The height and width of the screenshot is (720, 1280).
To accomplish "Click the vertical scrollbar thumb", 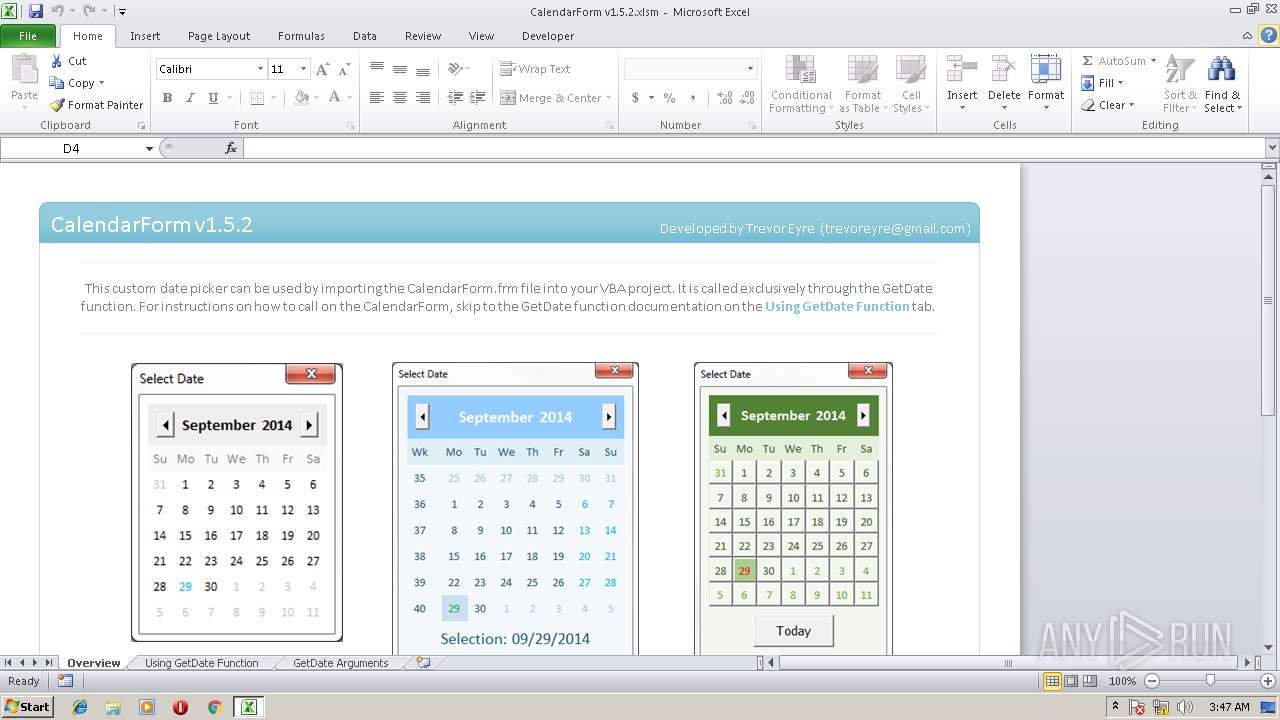I will [x=1268, y=298].
